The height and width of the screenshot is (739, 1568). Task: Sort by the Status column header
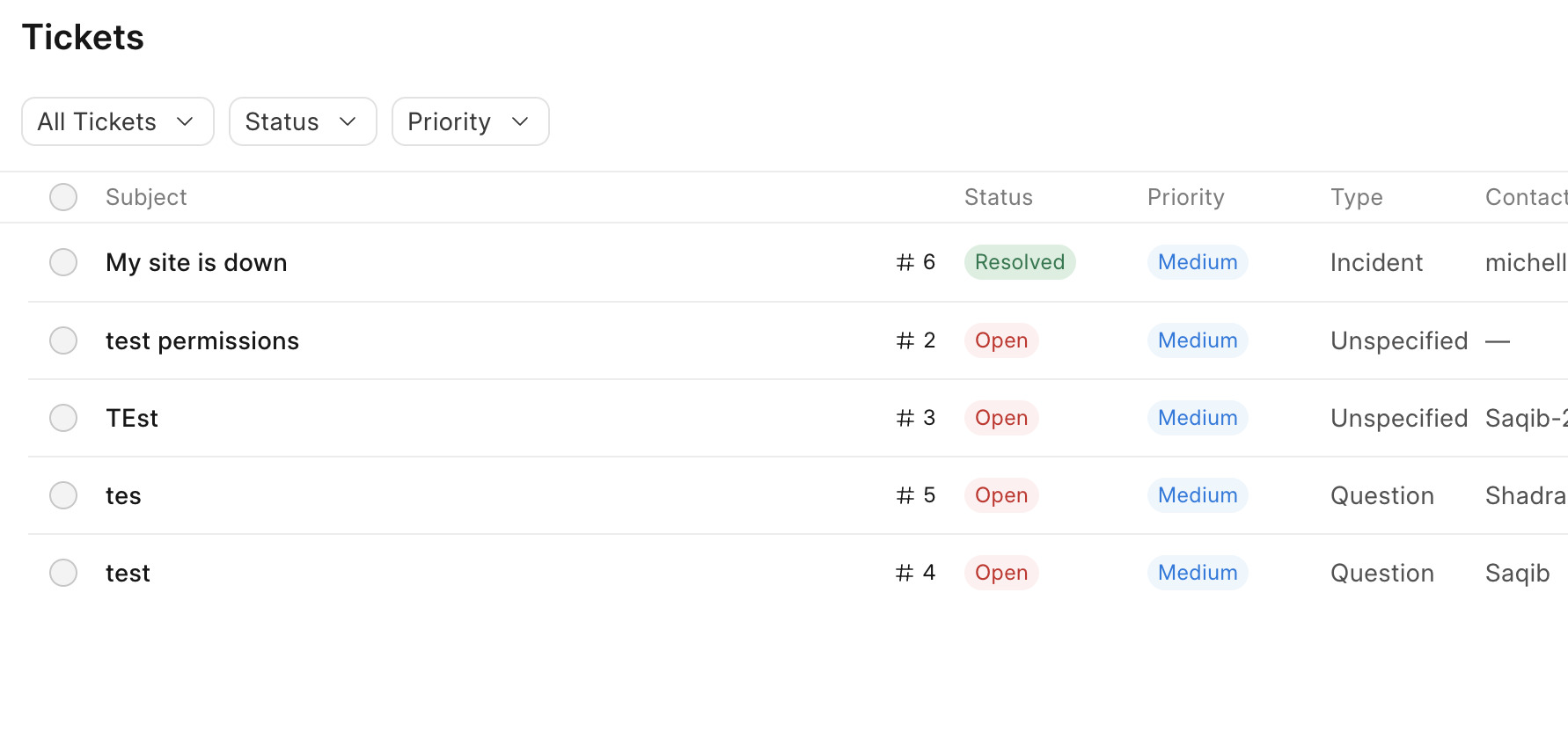pyautogui.click(x=998, y=197)
